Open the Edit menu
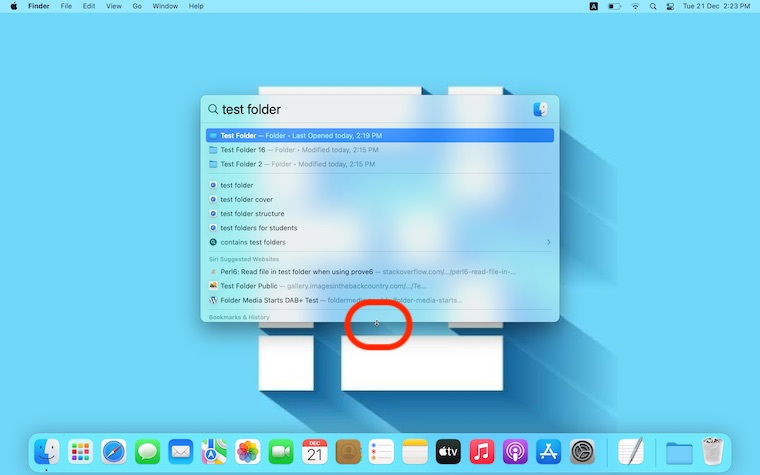The height and width of the screenshot is (475, 760). (x=89, y=6)
